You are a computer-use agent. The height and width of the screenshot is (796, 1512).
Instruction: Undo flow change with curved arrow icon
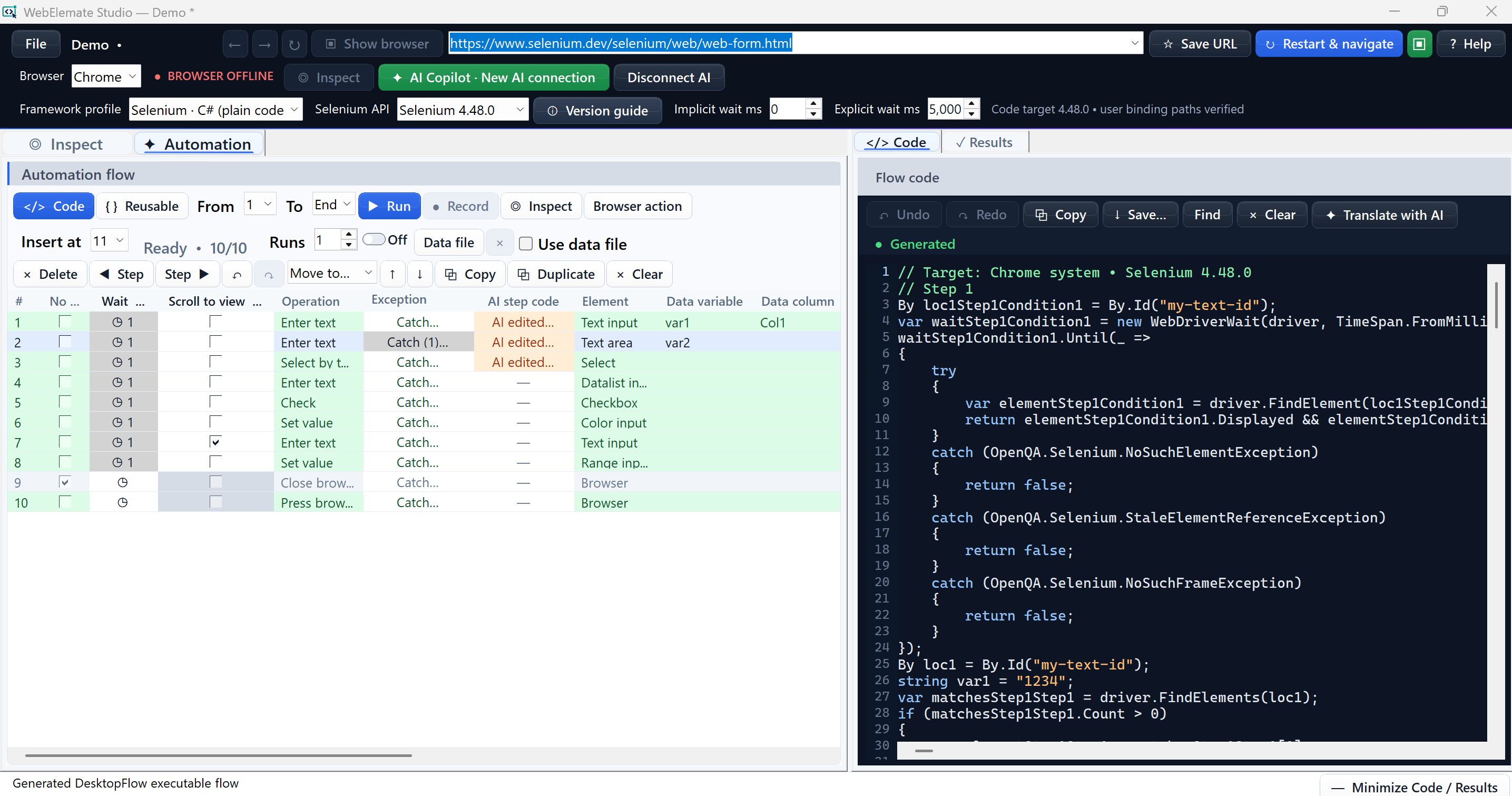(x=237, y=274)
